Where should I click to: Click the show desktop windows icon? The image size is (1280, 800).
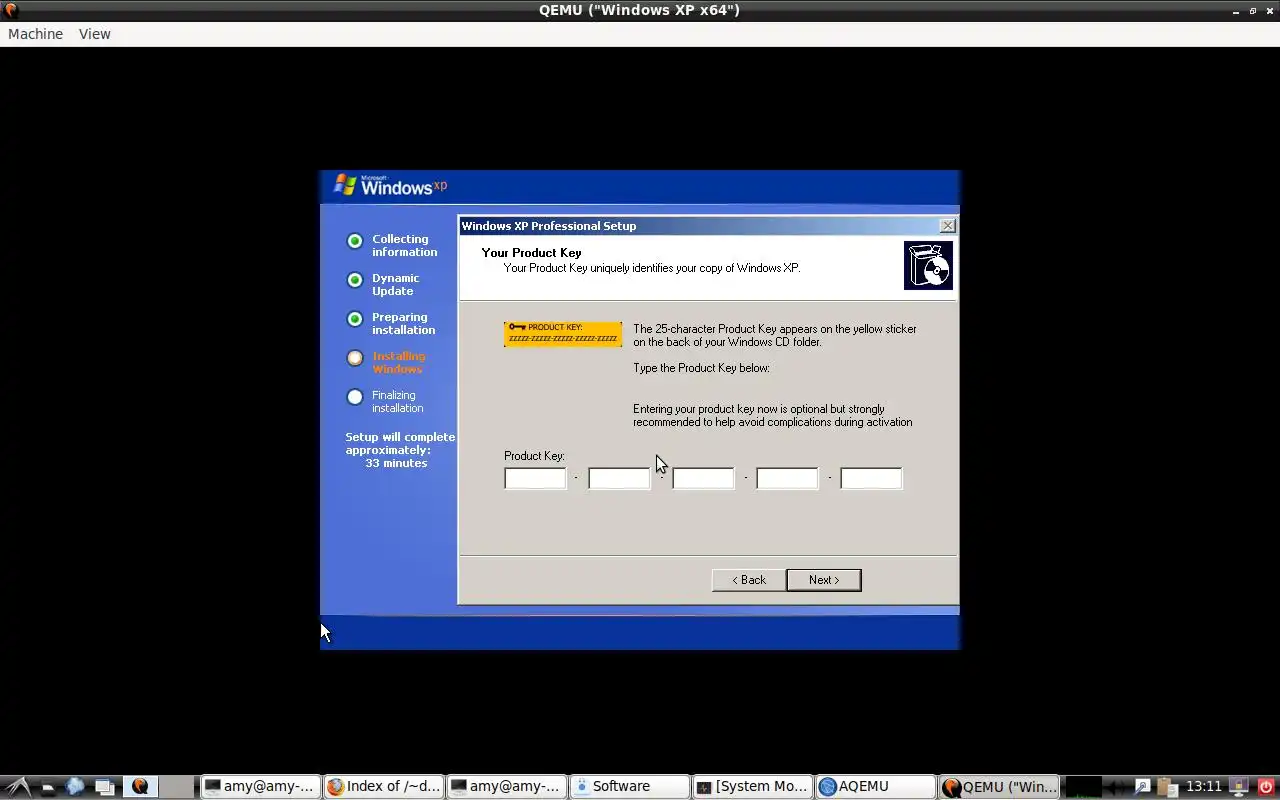pyautogui.click(x=105, y=787)
